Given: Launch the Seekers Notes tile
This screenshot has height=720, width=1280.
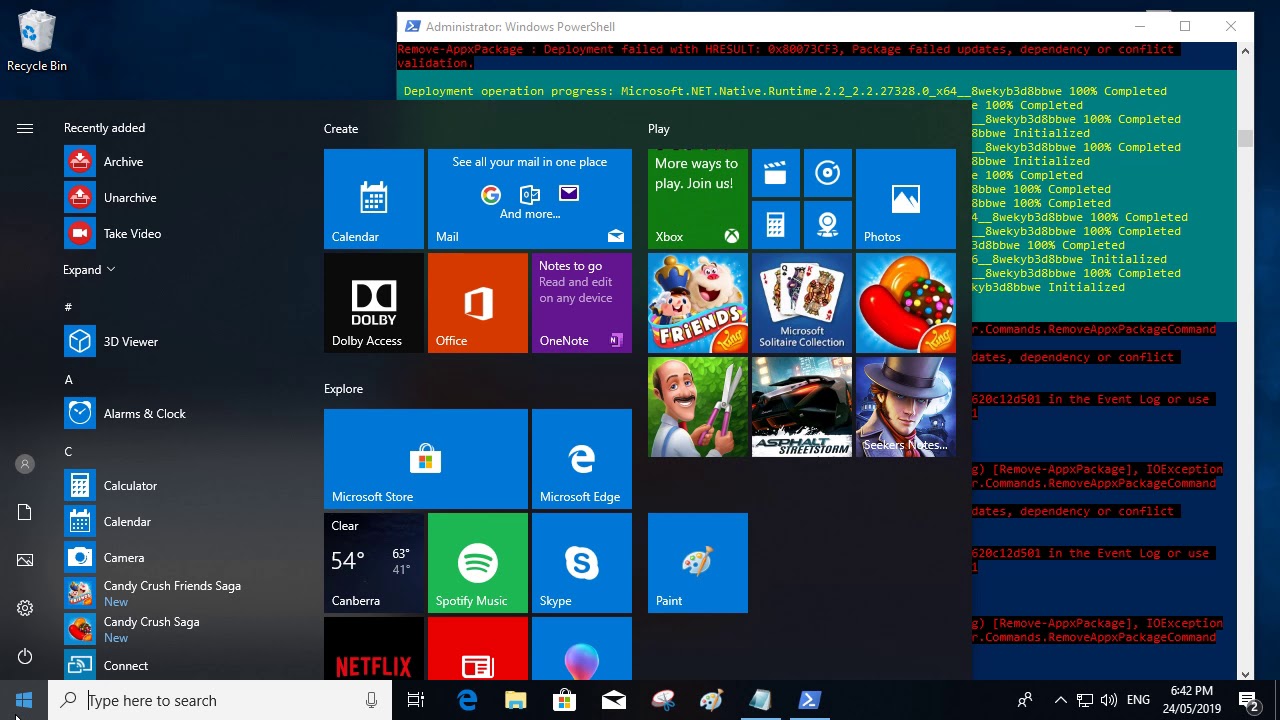Looking at the screenshot, I should [x=906, y=407].
